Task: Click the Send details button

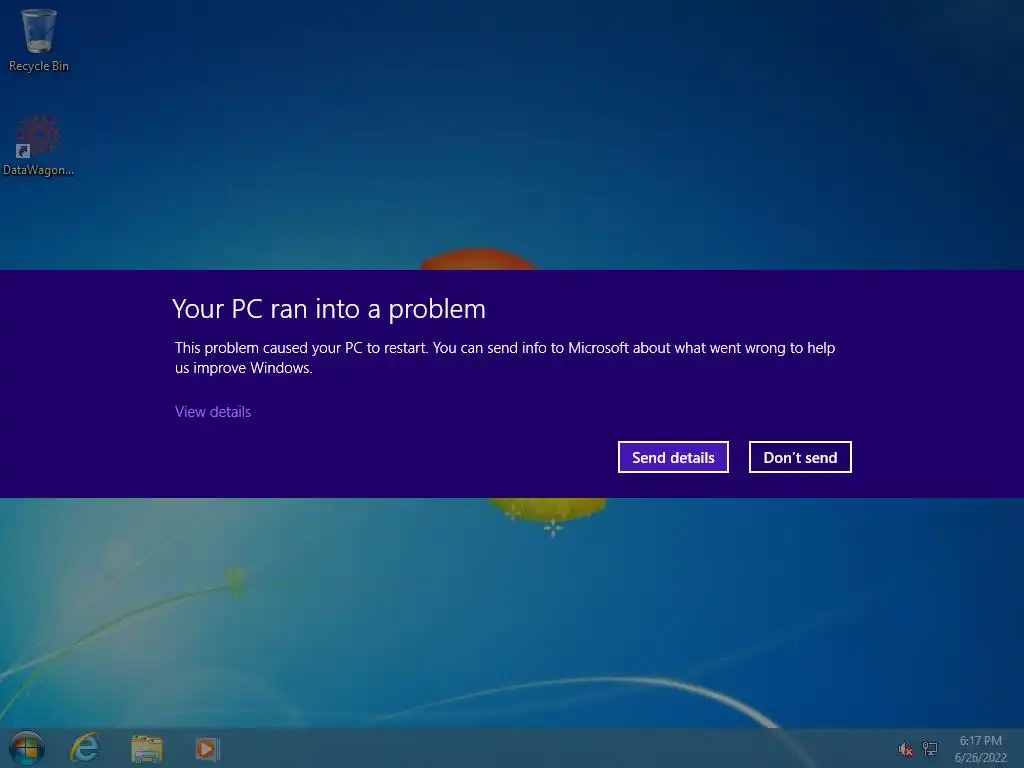Action: pos(673,457)
